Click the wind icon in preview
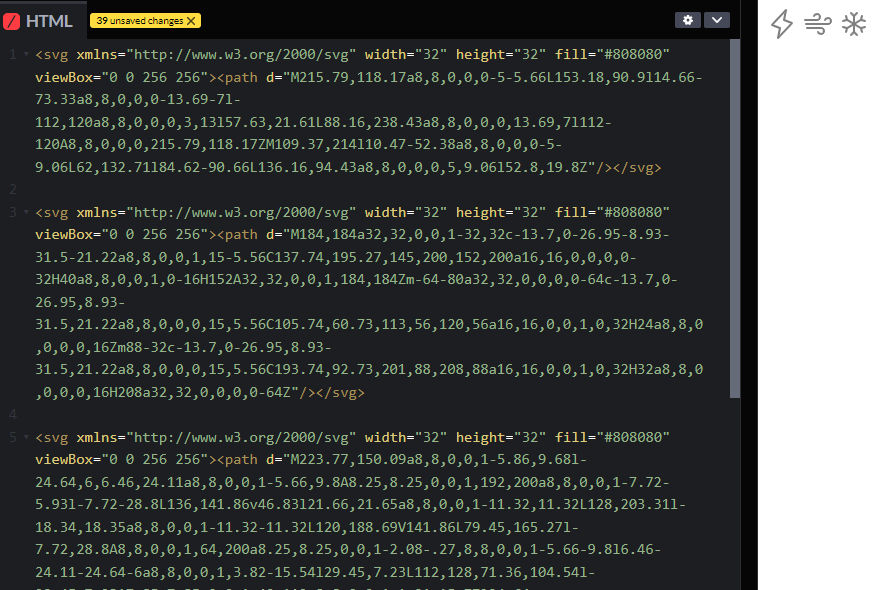 817,24
